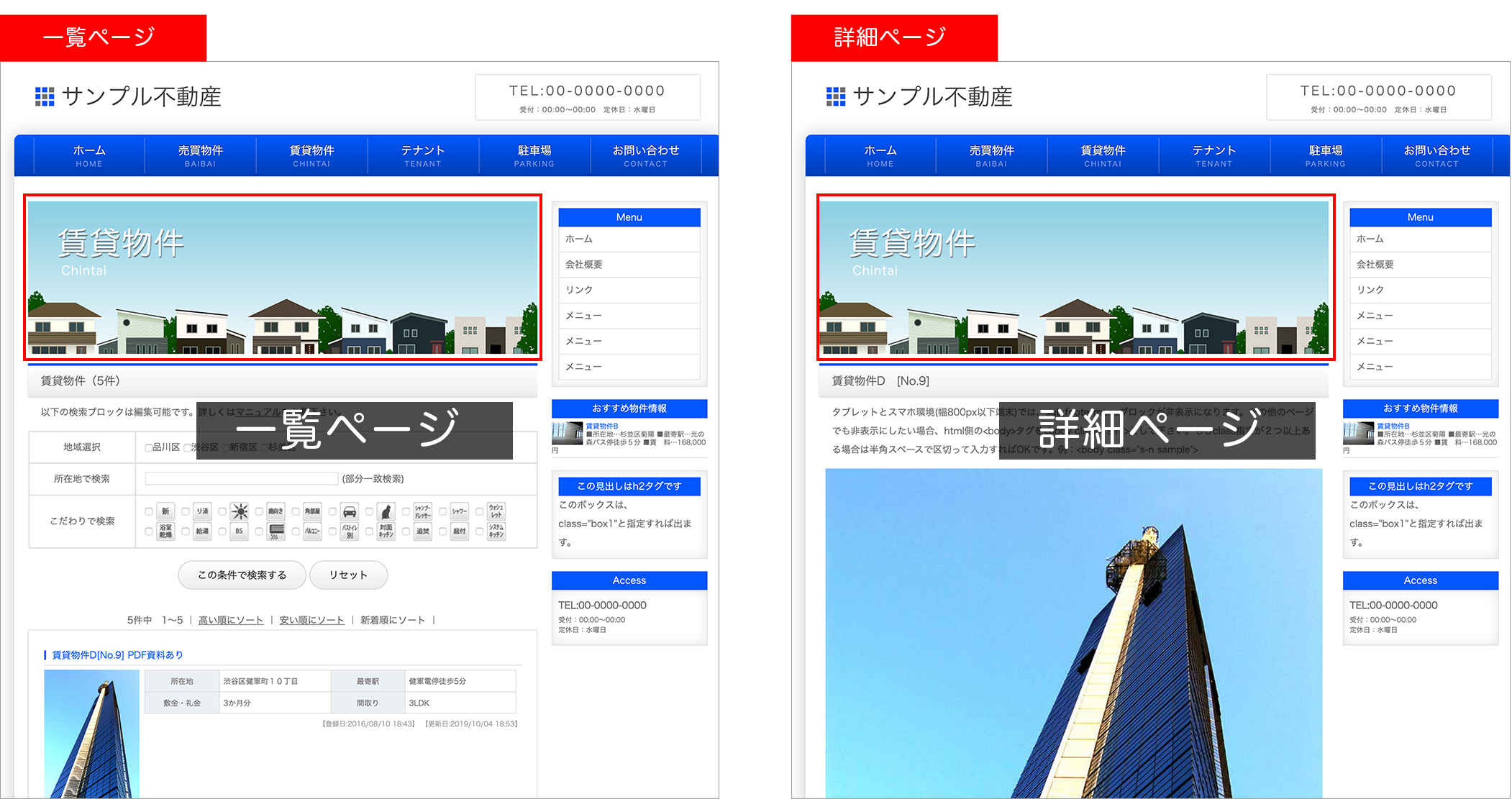Open the 賃貸物件B recommendation on the detail page

[x=1393, y=426]
